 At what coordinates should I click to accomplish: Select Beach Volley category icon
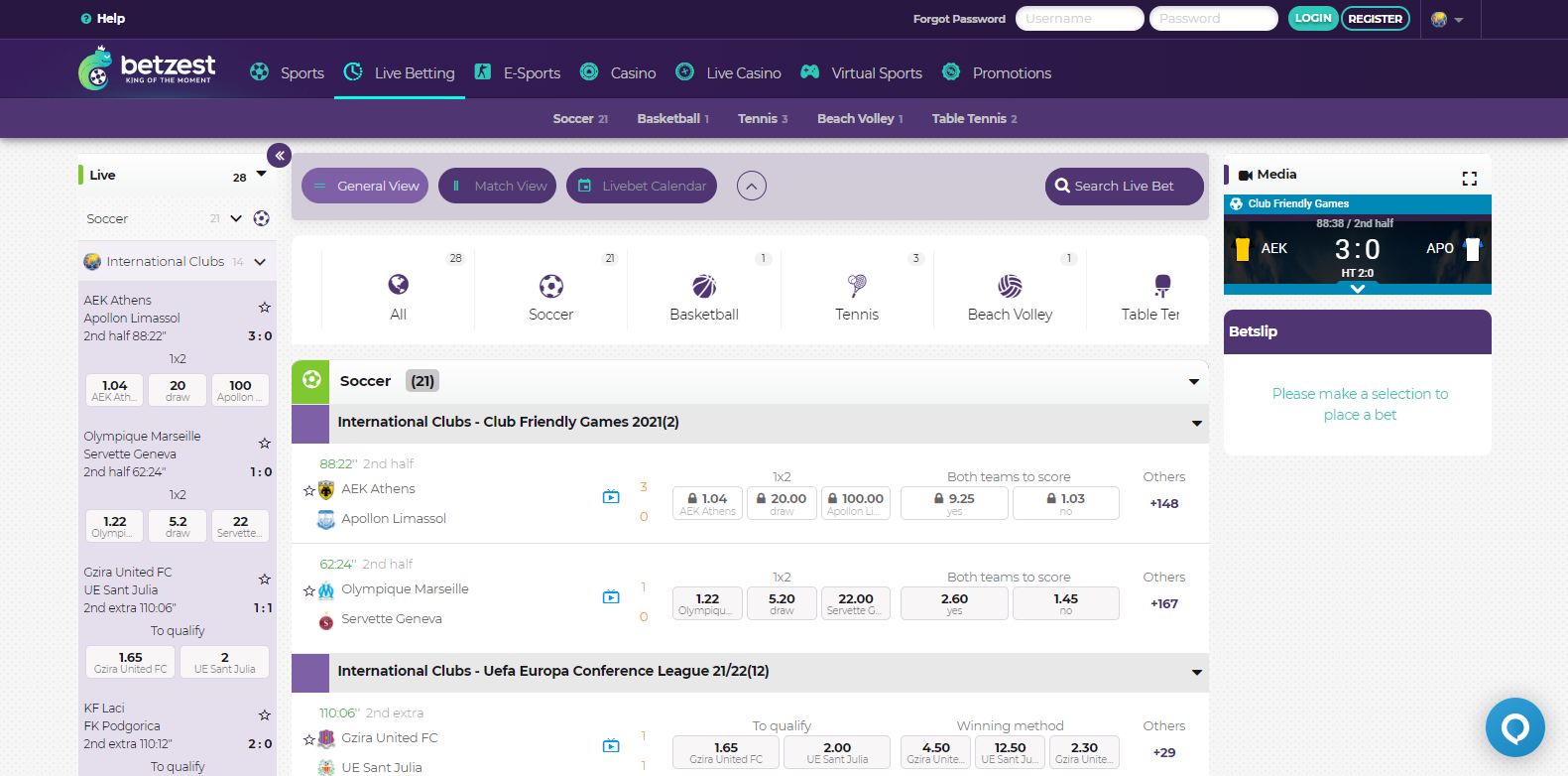[x=1010, y=287]
